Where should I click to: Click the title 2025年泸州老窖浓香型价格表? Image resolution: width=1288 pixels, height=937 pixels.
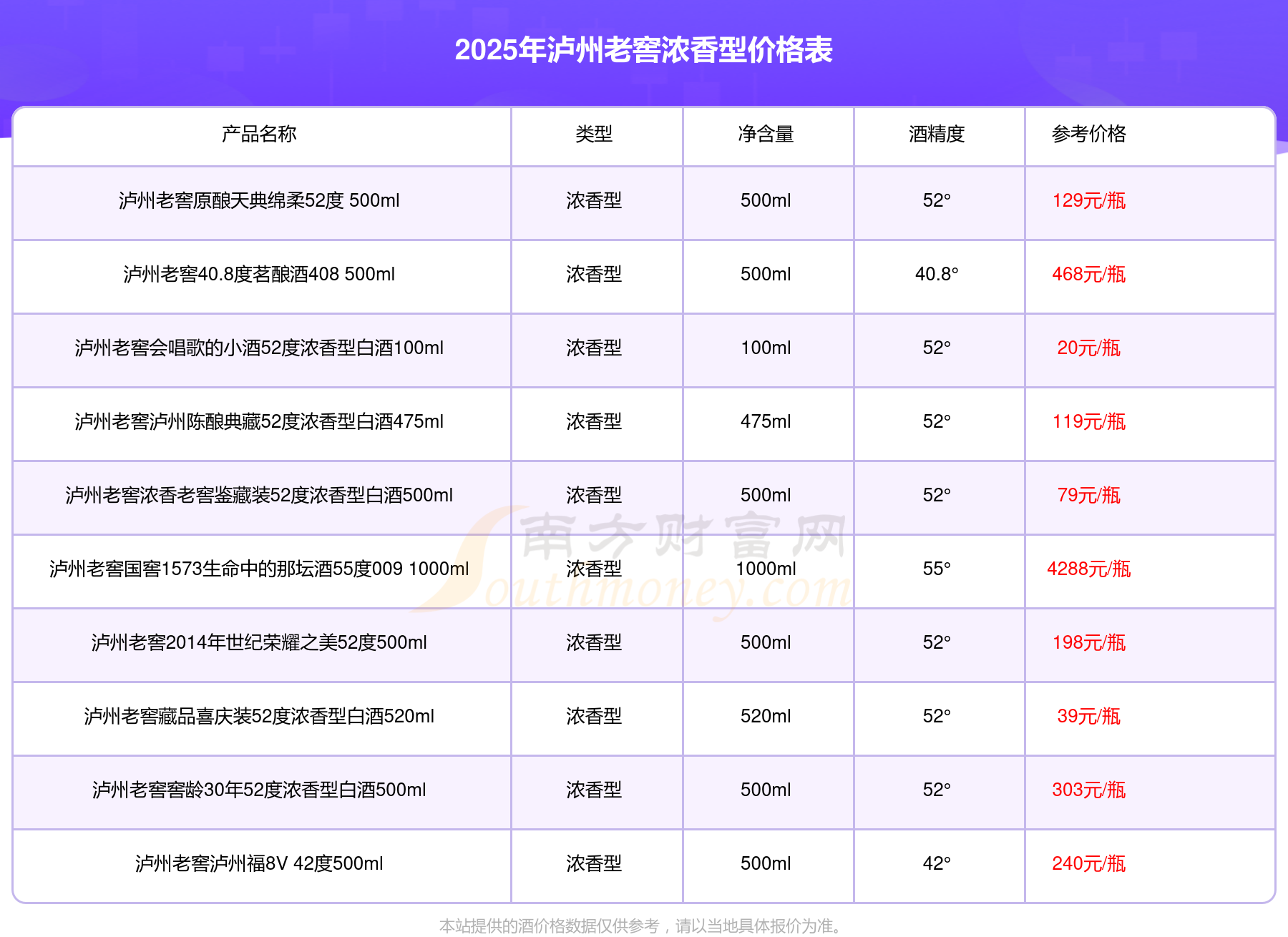(x=643, y=50)
